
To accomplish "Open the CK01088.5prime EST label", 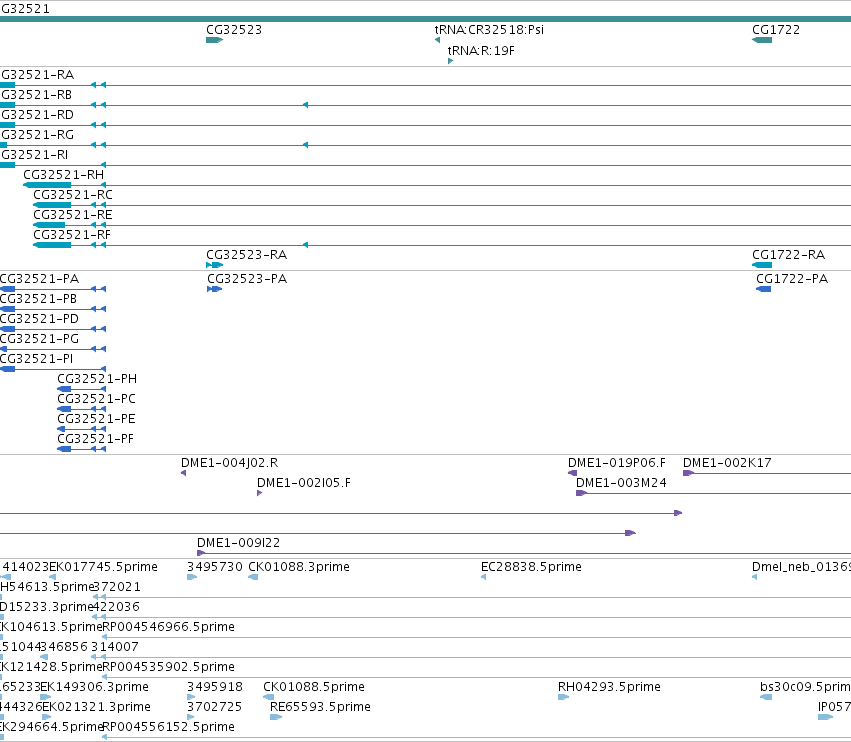I will tap(314, 687).
